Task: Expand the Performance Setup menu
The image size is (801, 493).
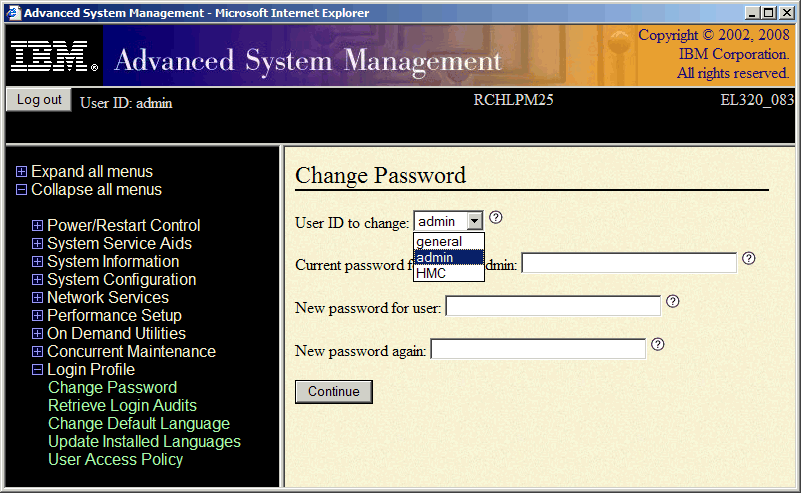Action: click(x=37, y=316)
